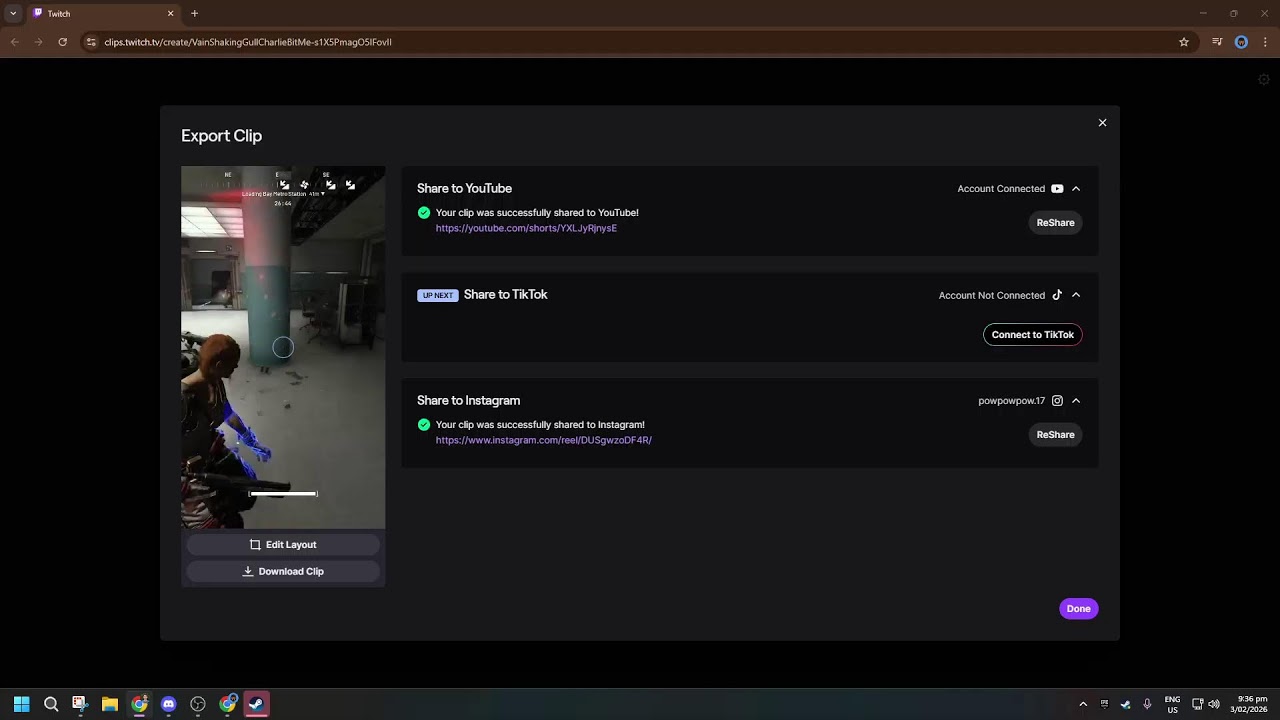Bookmark this page with the star
1280x720 pixels.
1184,42
